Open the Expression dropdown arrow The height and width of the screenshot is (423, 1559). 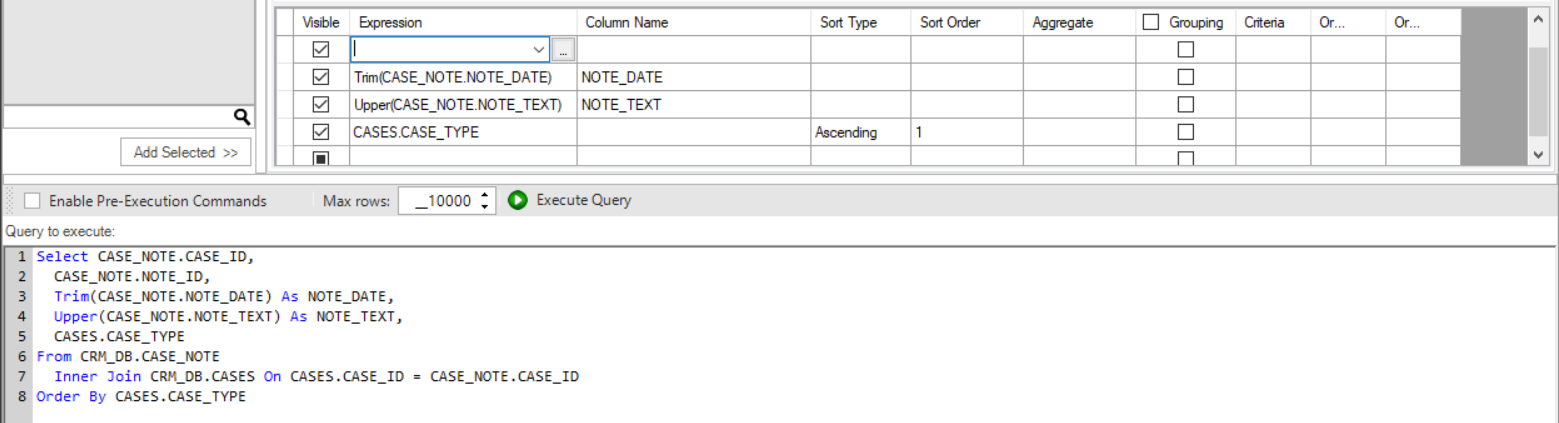539,49
